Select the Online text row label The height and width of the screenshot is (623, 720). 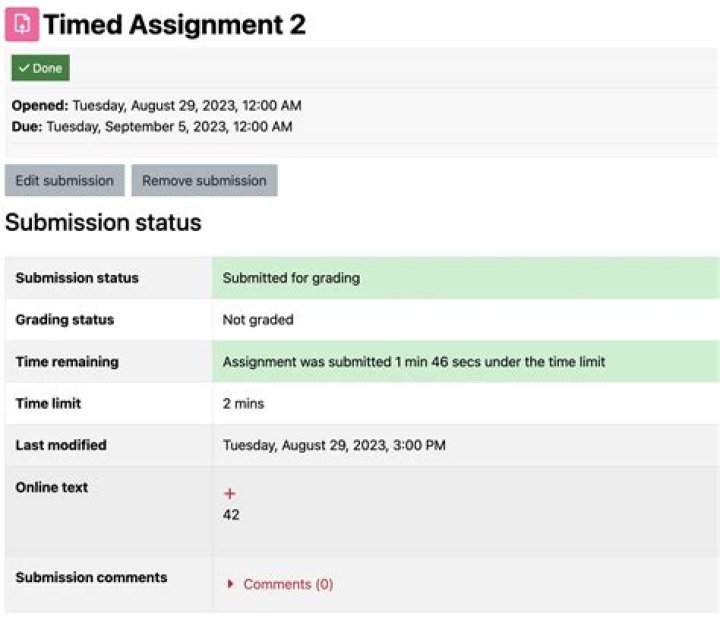(x=52, y=487)
